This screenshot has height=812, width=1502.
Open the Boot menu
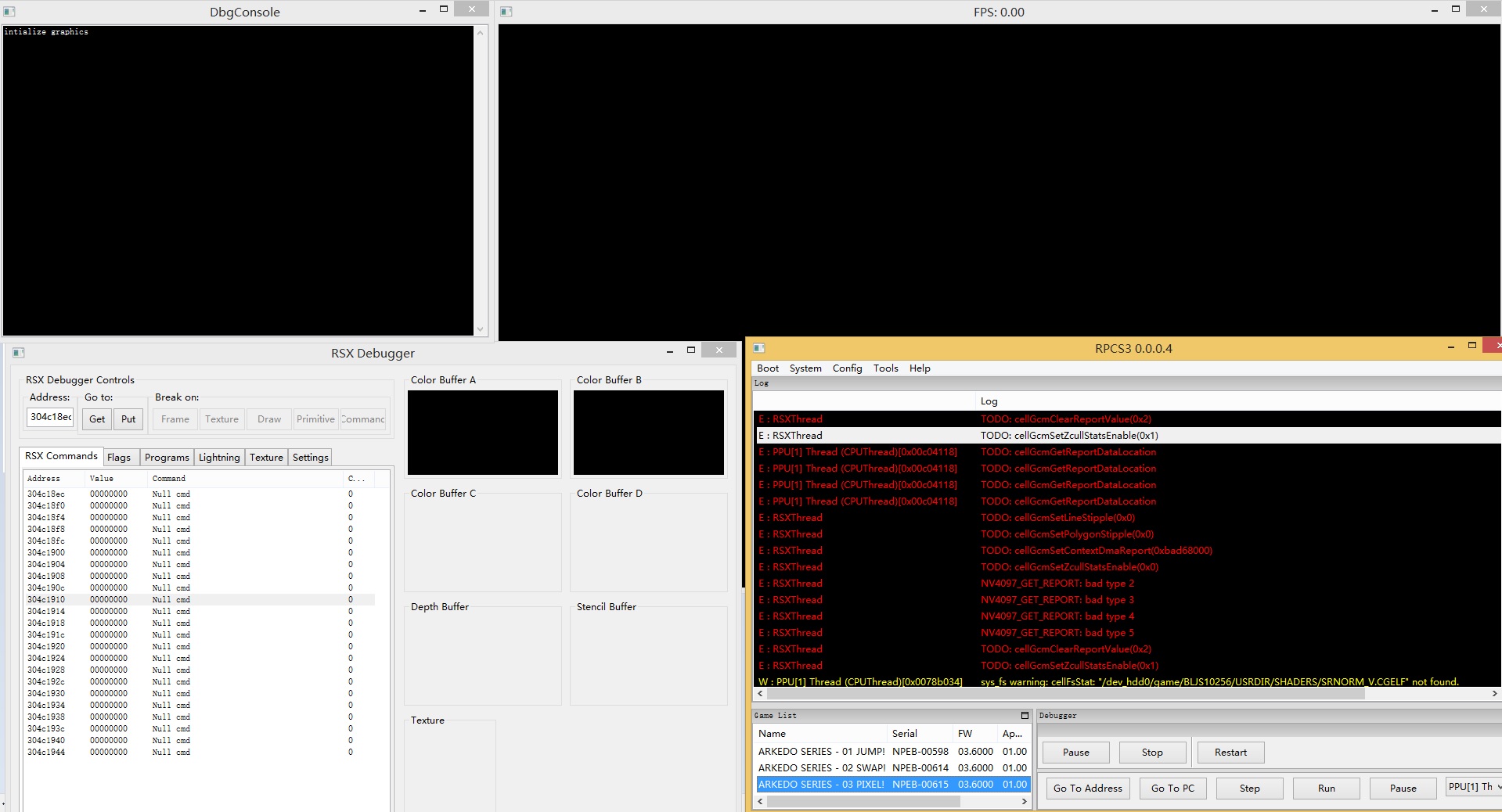(767, 368)
